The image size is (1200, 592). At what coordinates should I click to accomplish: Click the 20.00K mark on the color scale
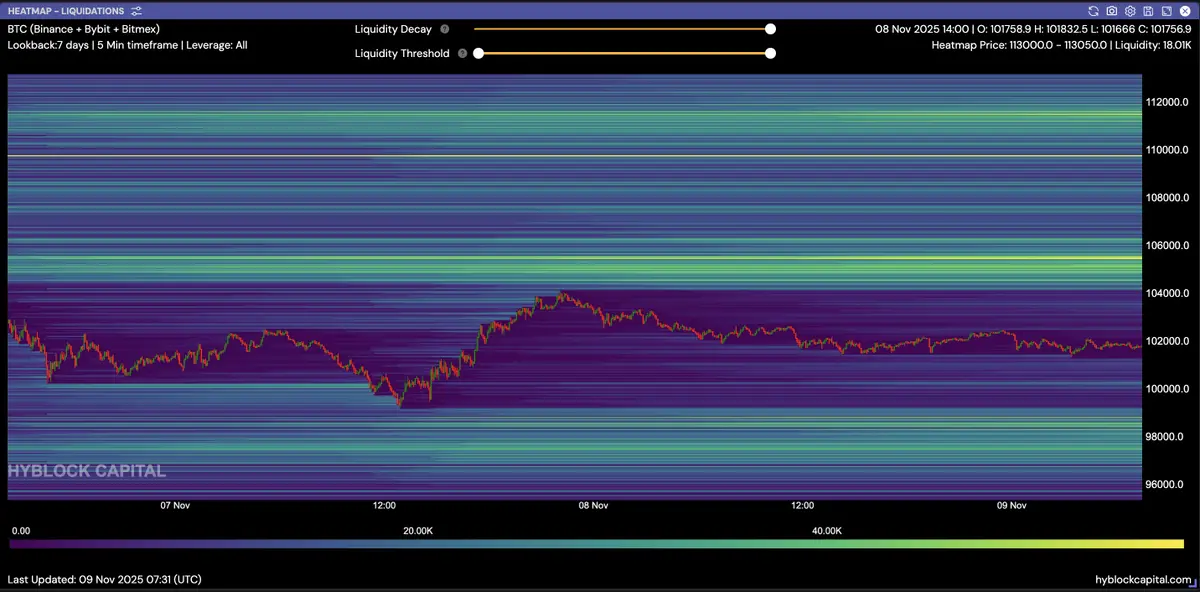pos(417,531)
